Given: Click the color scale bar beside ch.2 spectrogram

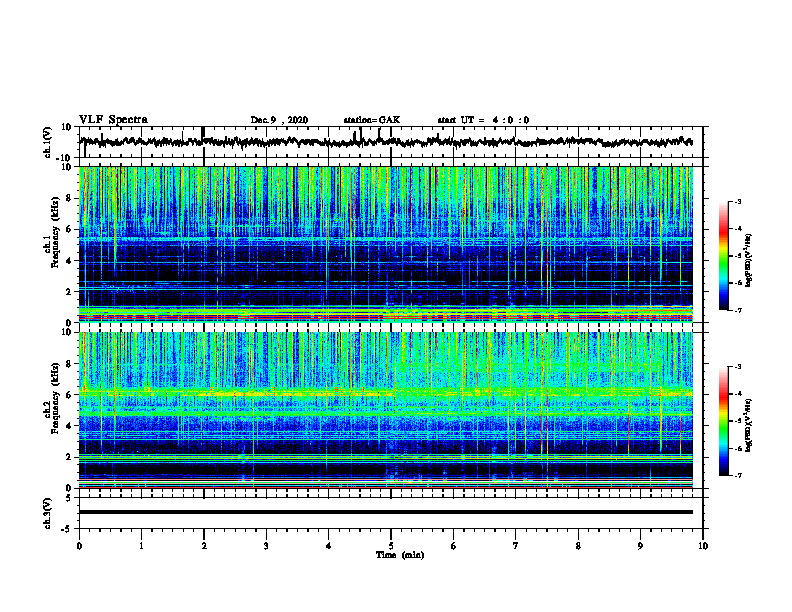Looking at the screenshot, I should tap(723, 421).
